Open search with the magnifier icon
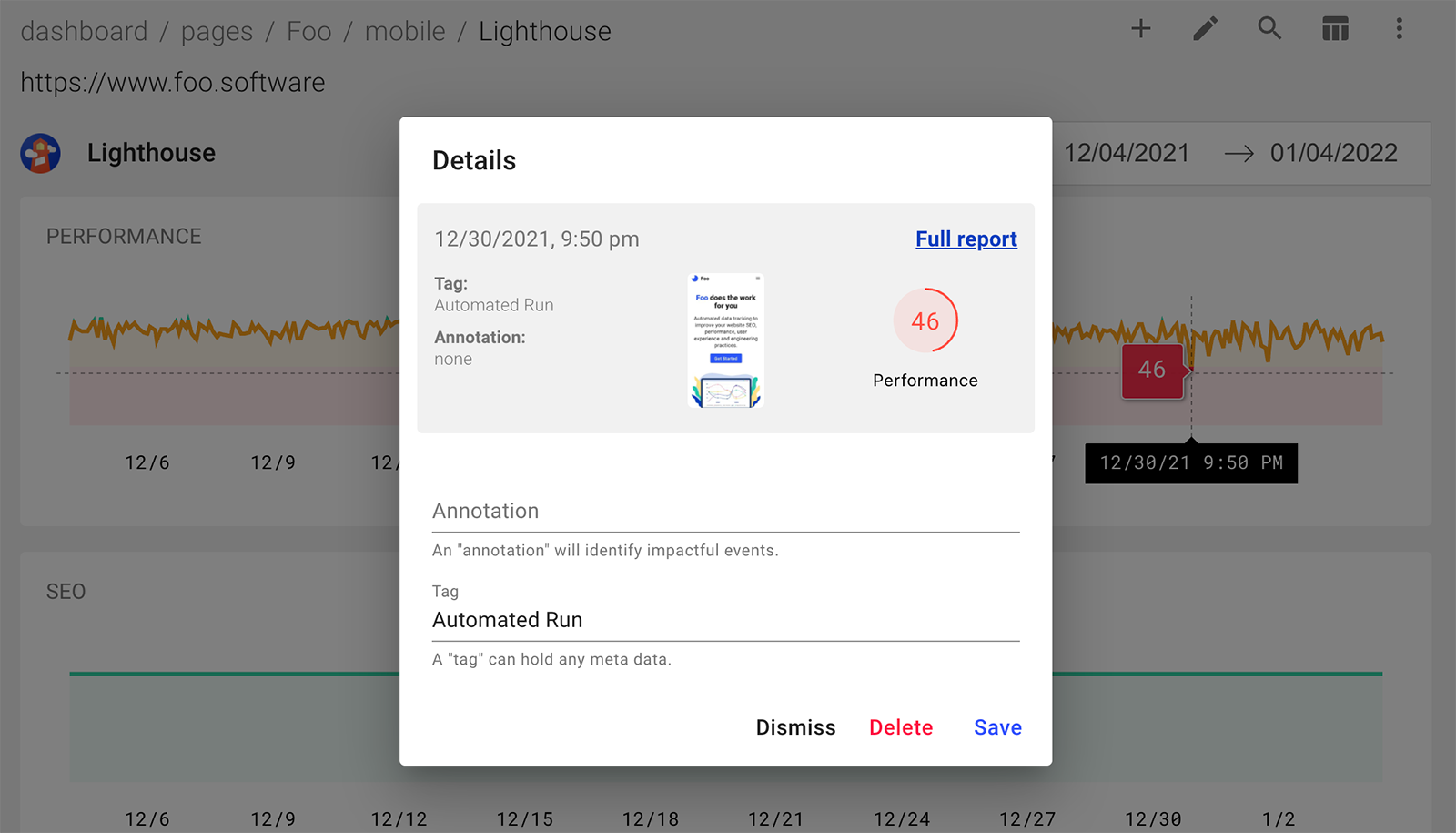This screenshot has height=833, width=1456. (1269, 29)
